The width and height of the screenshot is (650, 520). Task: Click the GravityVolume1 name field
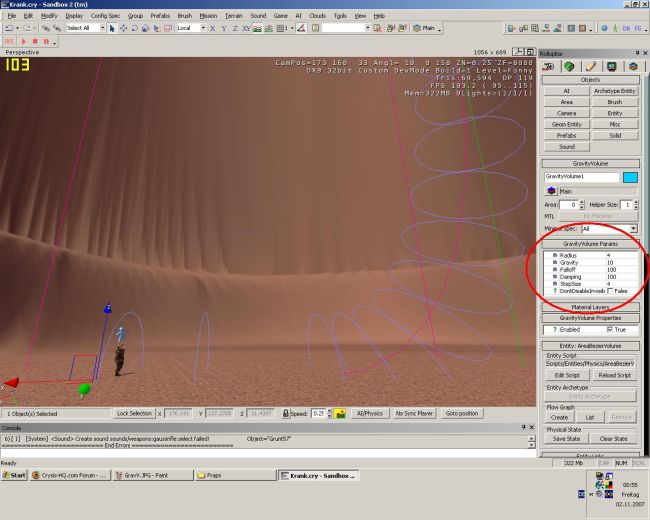(582, 177)
